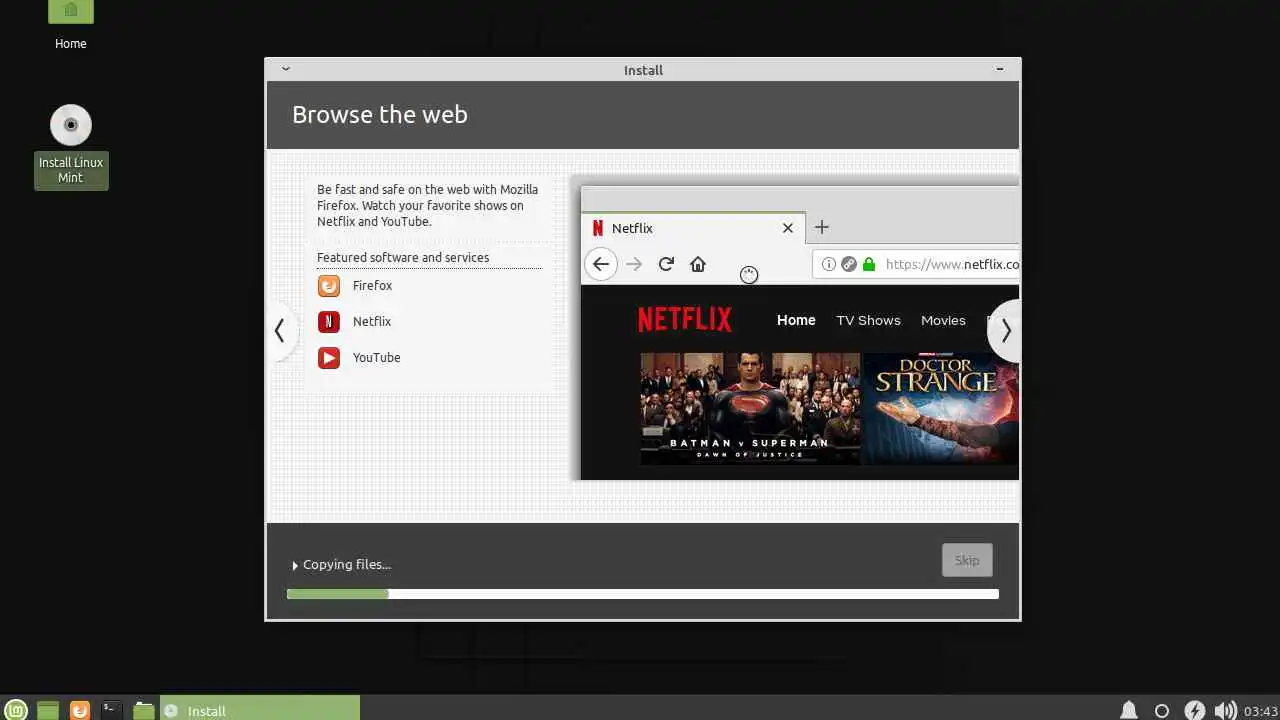
Task: Click the YouTube icon in featured list
Action: coord(329,358)
